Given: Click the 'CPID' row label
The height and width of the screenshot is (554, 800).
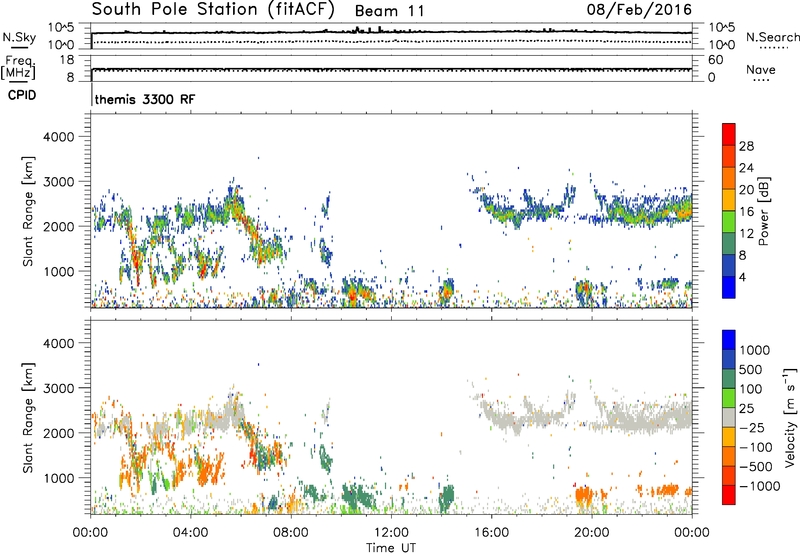Looking at the screenshot, I should [x=22, y=95].
